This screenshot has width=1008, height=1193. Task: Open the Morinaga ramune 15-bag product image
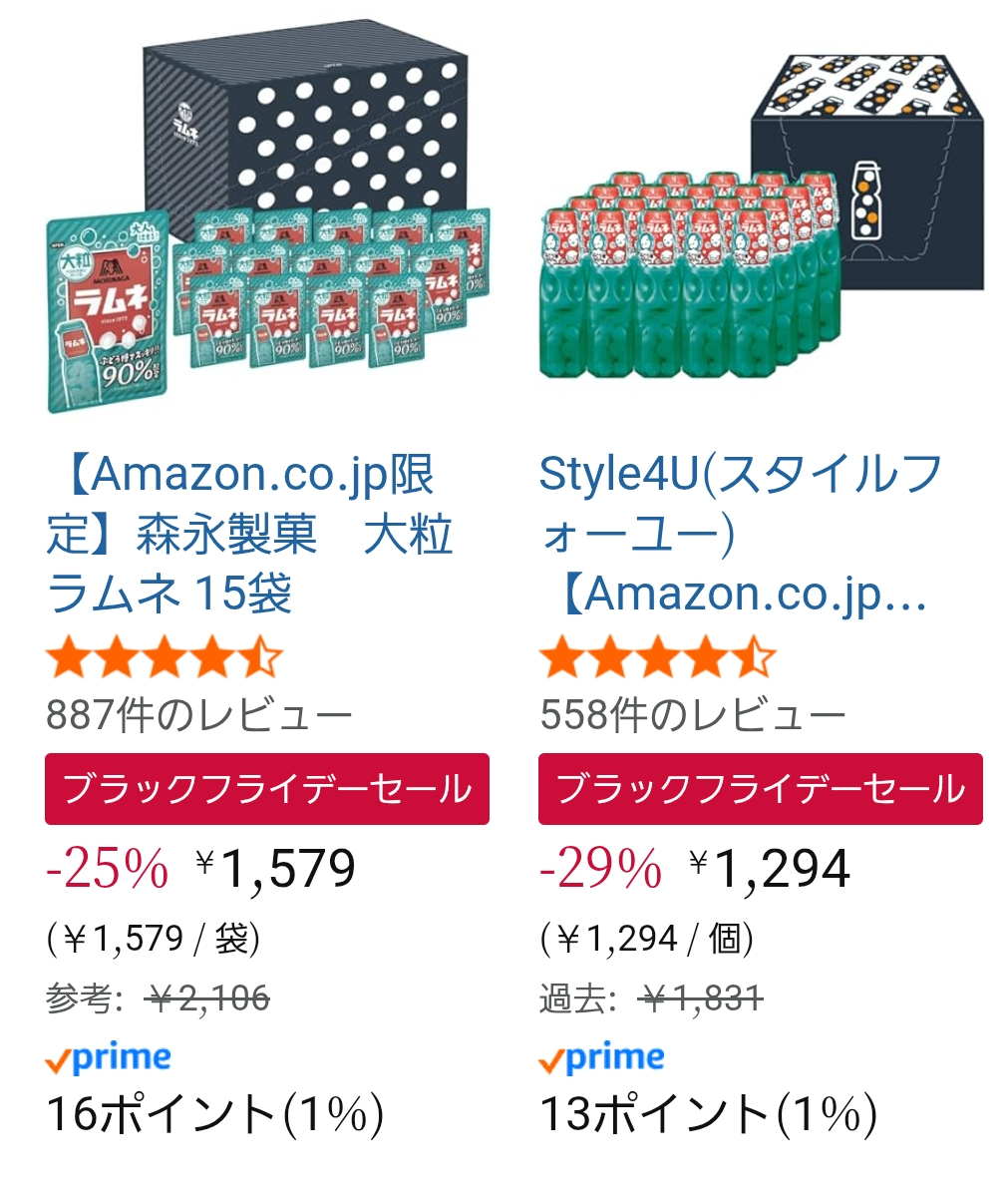point(267,224)
